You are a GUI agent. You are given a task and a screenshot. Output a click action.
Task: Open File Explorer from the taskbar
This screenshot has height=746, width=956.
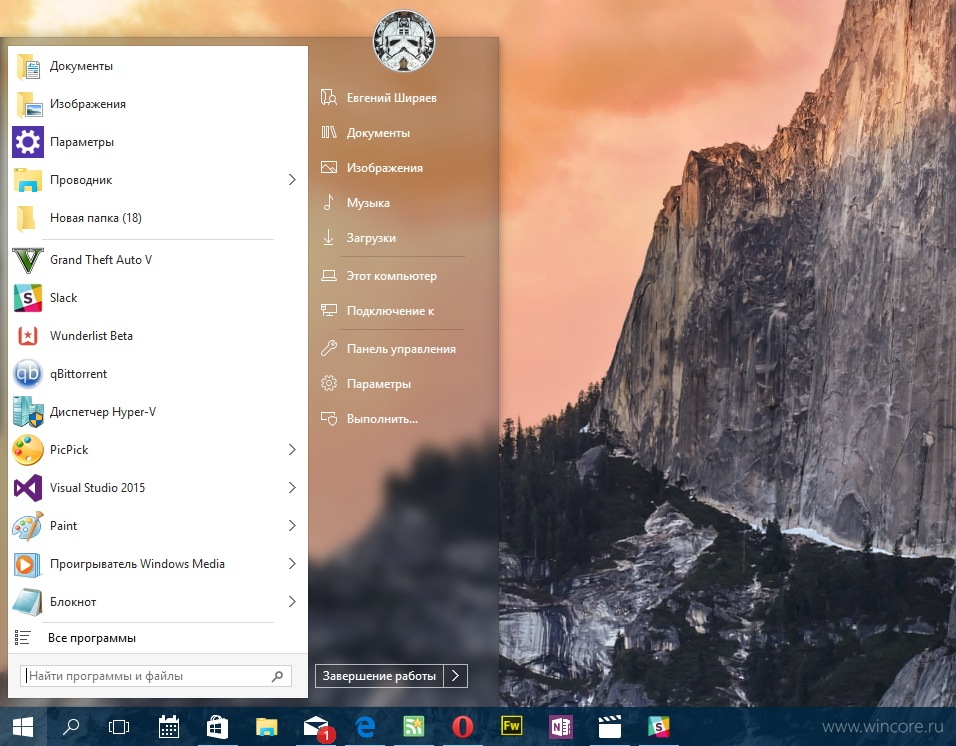[x=266, y=726]
